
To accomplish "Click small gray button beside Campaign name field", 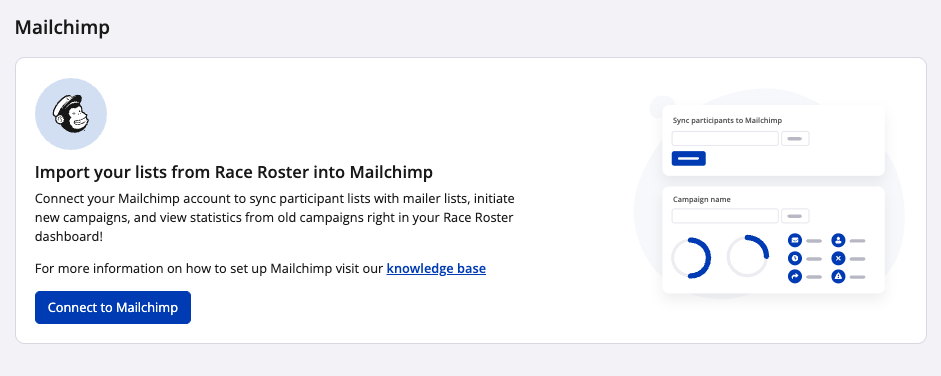I will click(795, 216).
